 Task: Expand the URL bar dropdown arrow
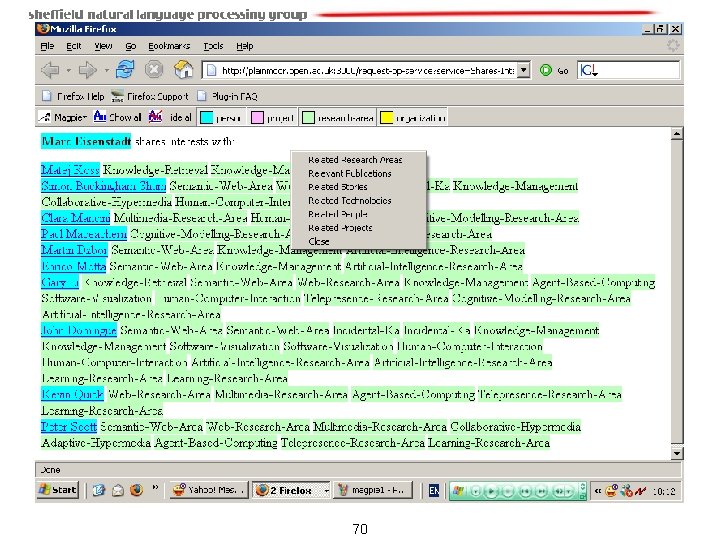coord(523,70)
